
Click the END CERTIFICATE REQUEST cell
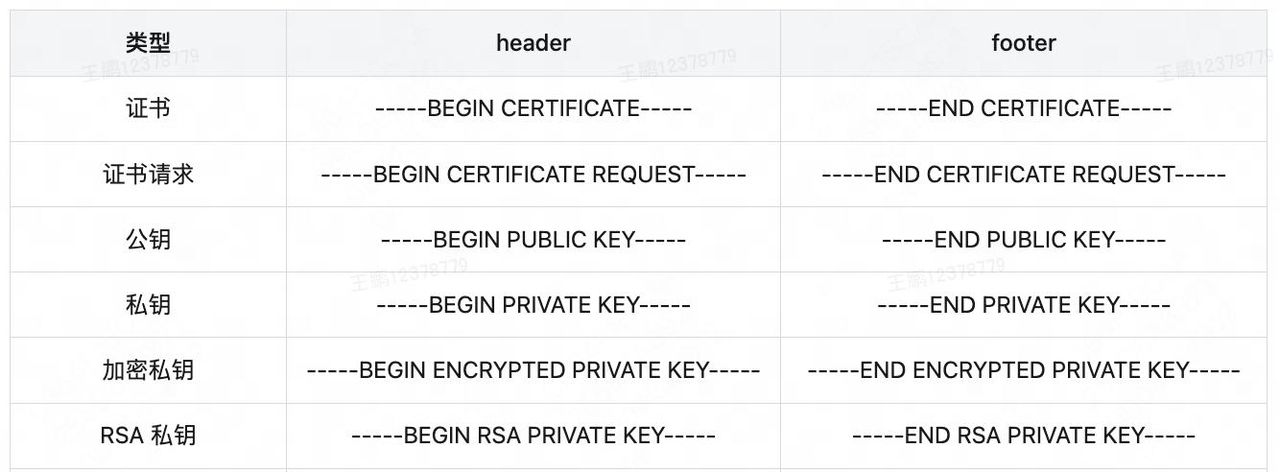coord(1023,174)
